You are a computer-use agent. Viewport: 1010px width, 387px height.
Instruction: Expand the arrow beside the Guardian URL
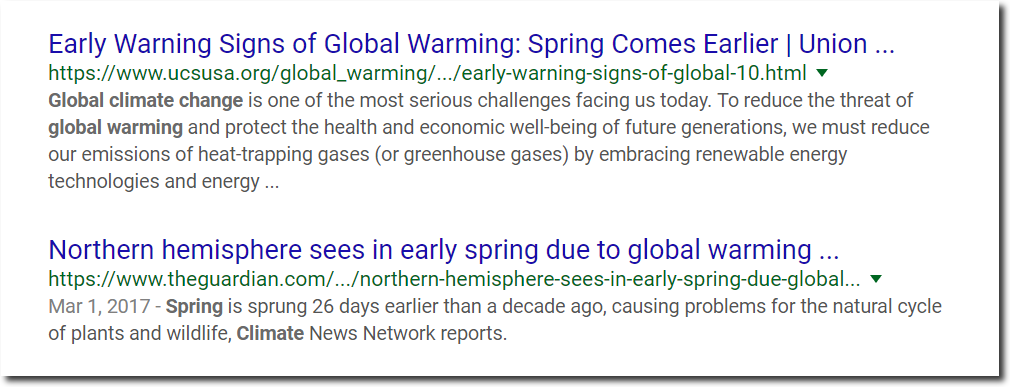[x=875, y=279]
